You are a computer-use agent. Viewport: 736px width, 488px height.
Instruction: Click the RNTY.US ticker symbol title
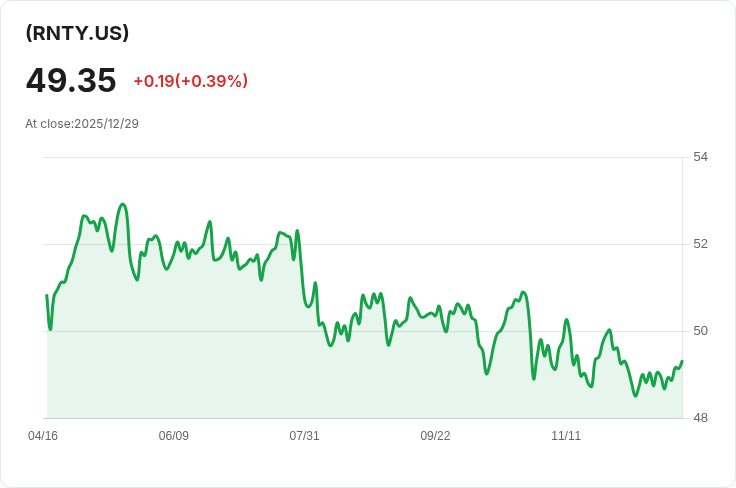point(77,33)
